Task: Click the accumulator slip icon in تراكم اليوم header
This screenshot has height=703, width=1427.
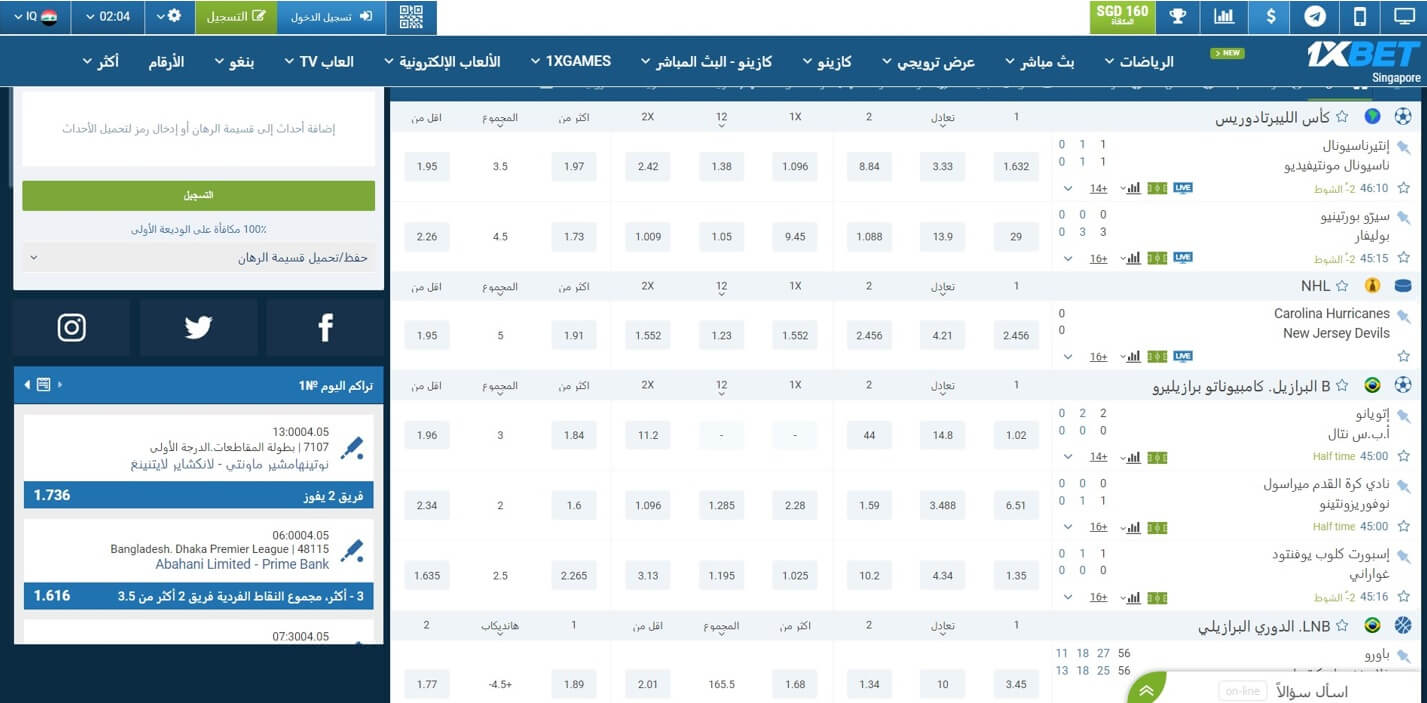Action: (43, 385)
